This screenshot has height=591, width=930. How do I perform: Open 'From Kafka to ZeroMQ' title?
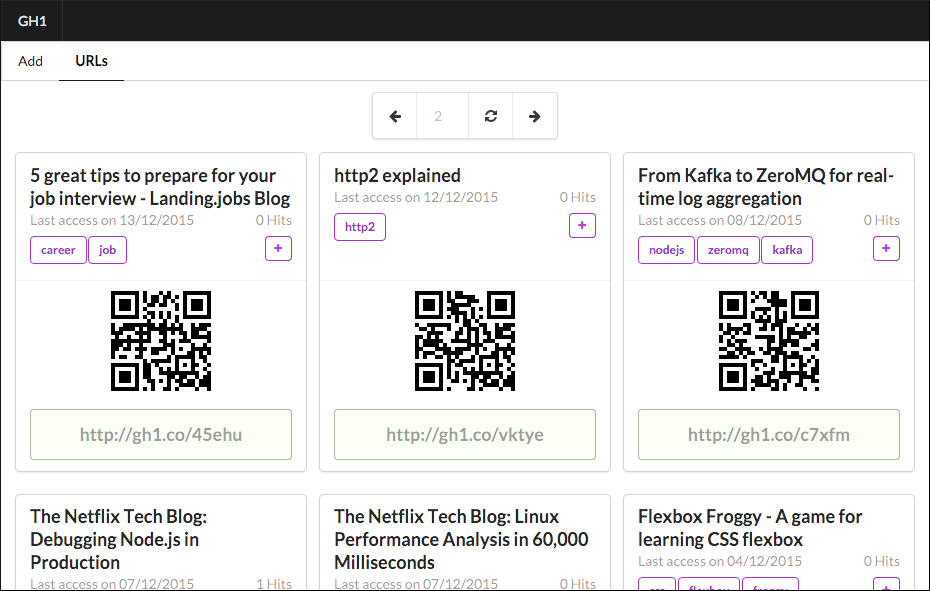[766, 187]
